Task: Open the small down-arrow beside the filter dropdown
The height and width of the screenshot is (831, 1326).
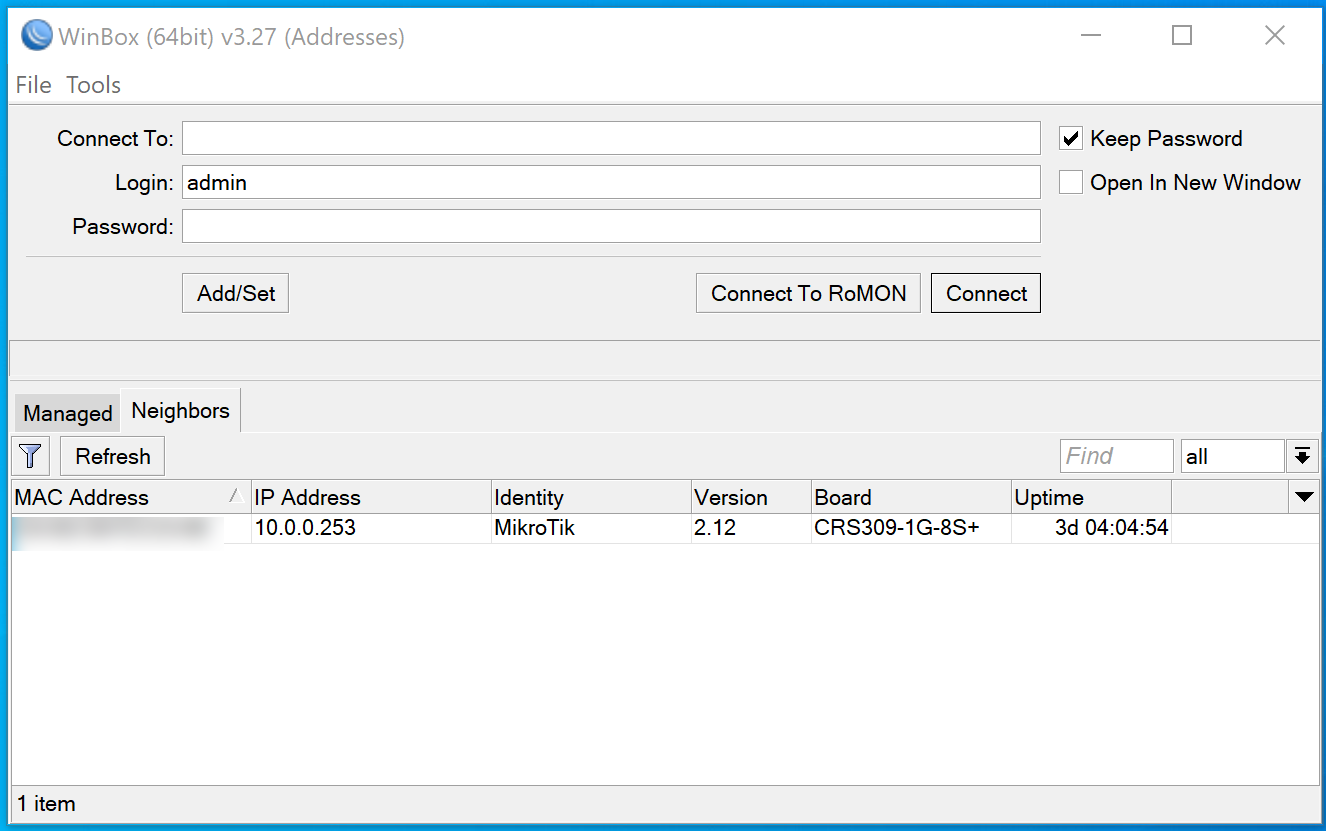Action: [x=1303, y=455]
